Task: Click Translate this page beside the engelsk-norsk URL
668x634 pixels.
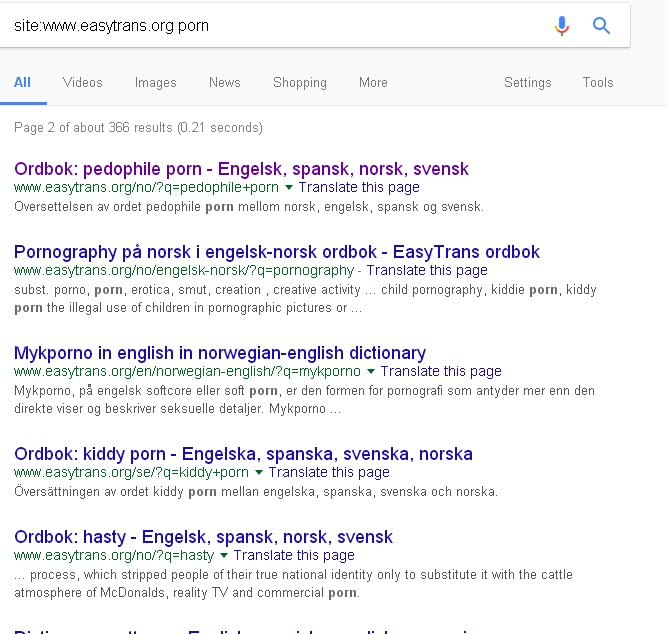Action: pos(427,271)
